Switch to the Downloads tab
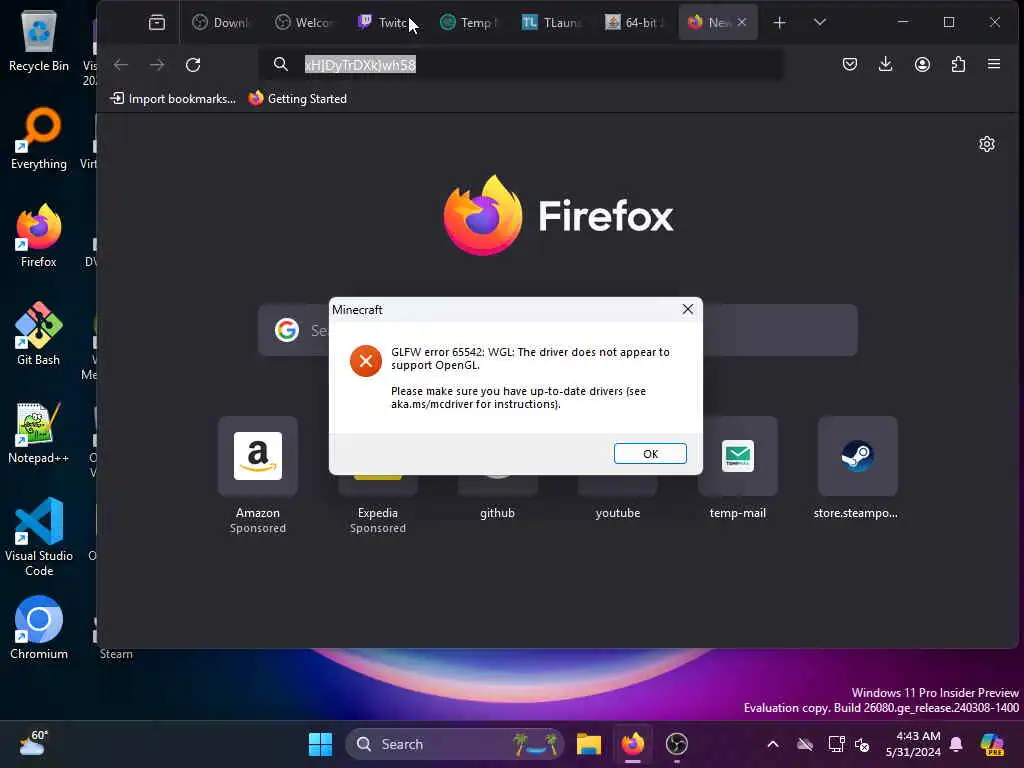 (x=221, y=23)
